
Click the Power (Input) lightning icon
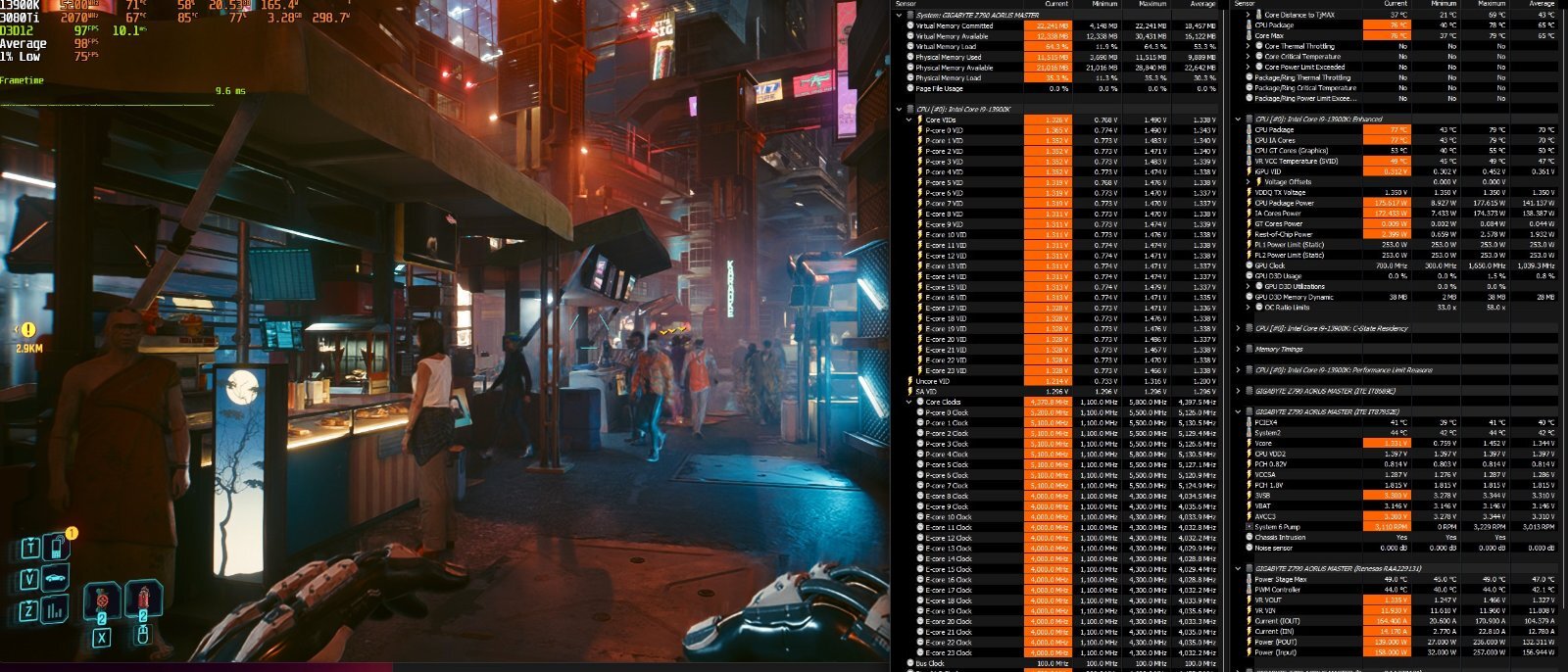1249,652
